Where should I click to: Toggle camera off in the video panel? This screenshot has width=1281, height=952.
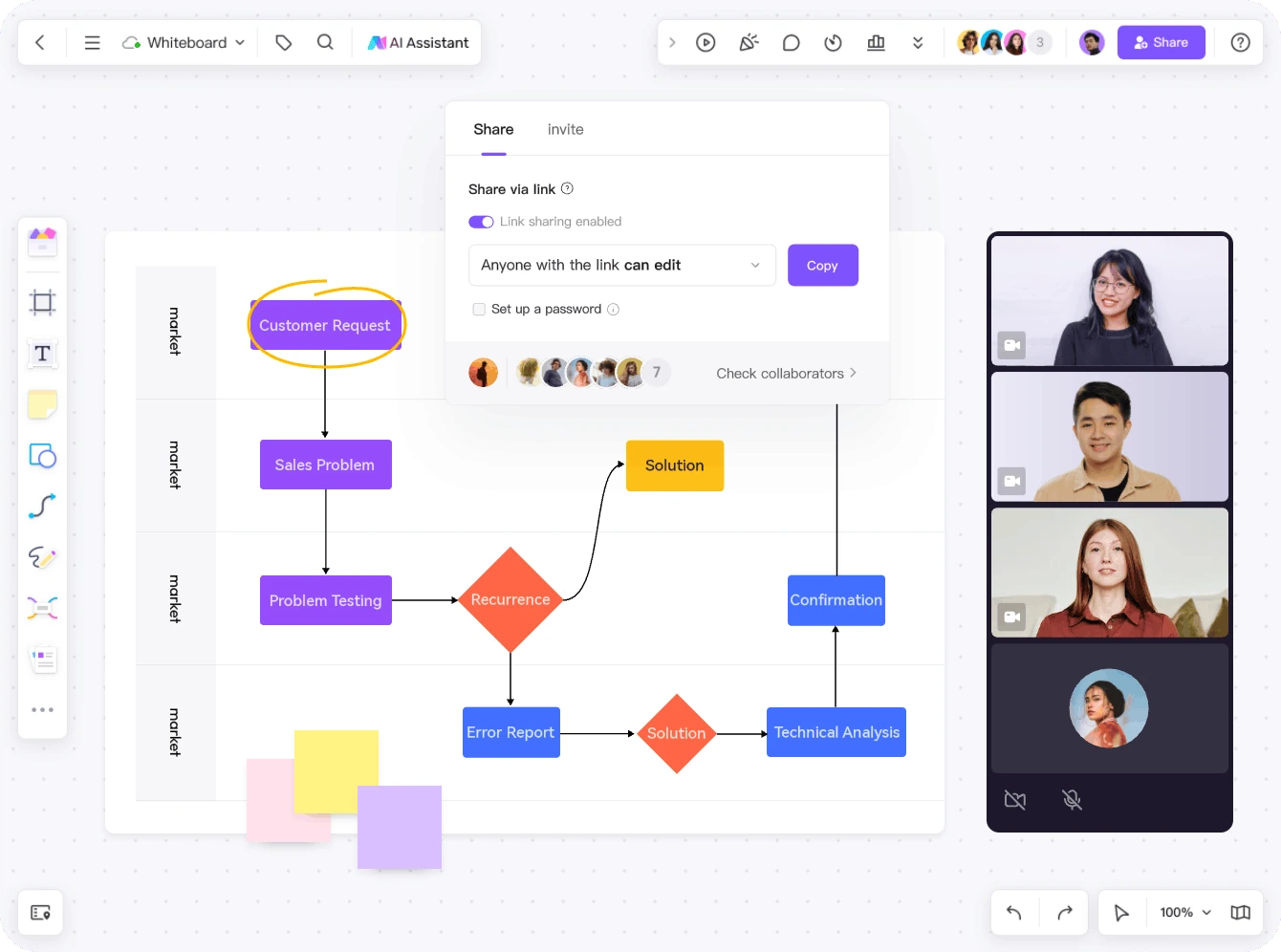(x=1015, y=800)
